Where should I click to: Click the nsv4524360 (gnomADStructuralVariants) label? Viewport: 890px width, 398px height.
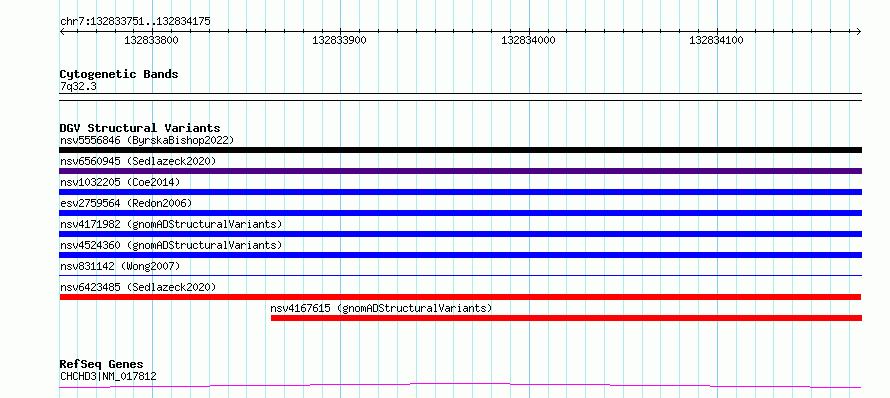click(x=171, y=245)
